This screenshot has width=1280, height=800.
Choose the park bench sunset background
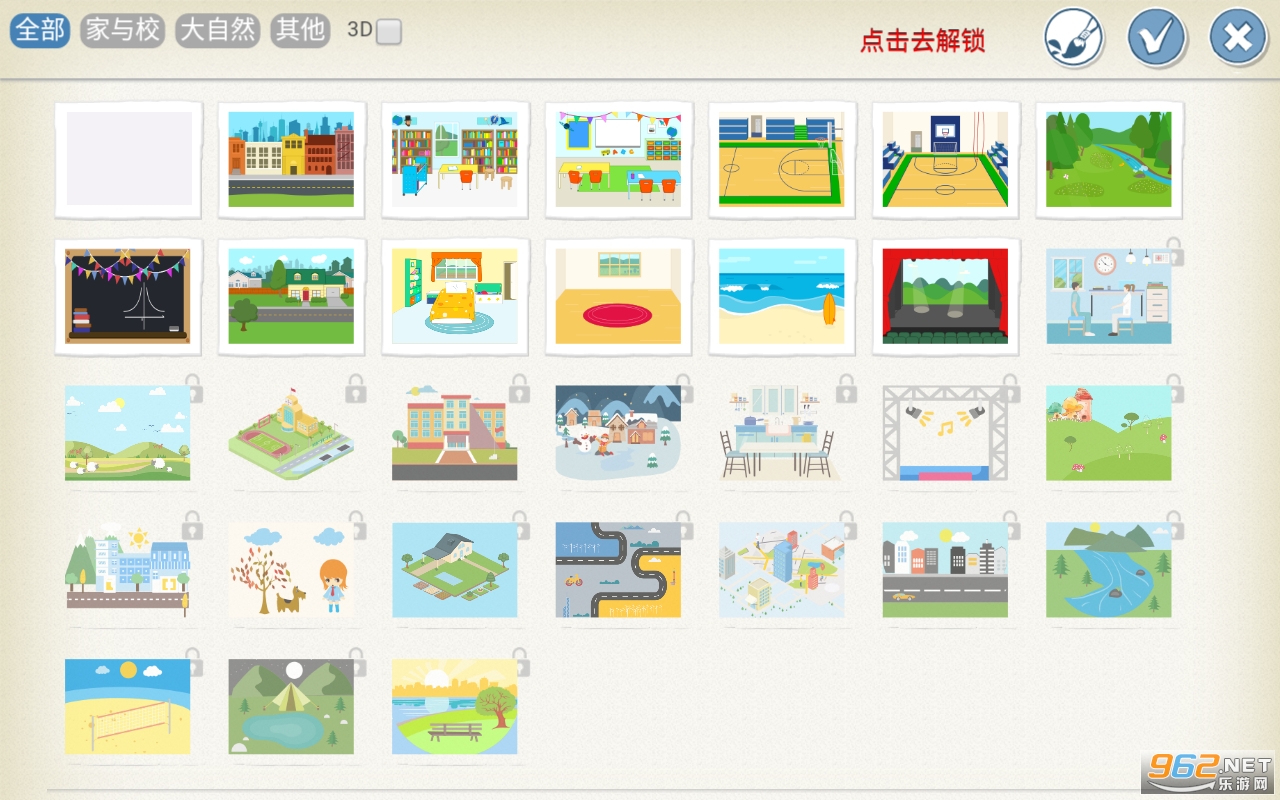455,706
